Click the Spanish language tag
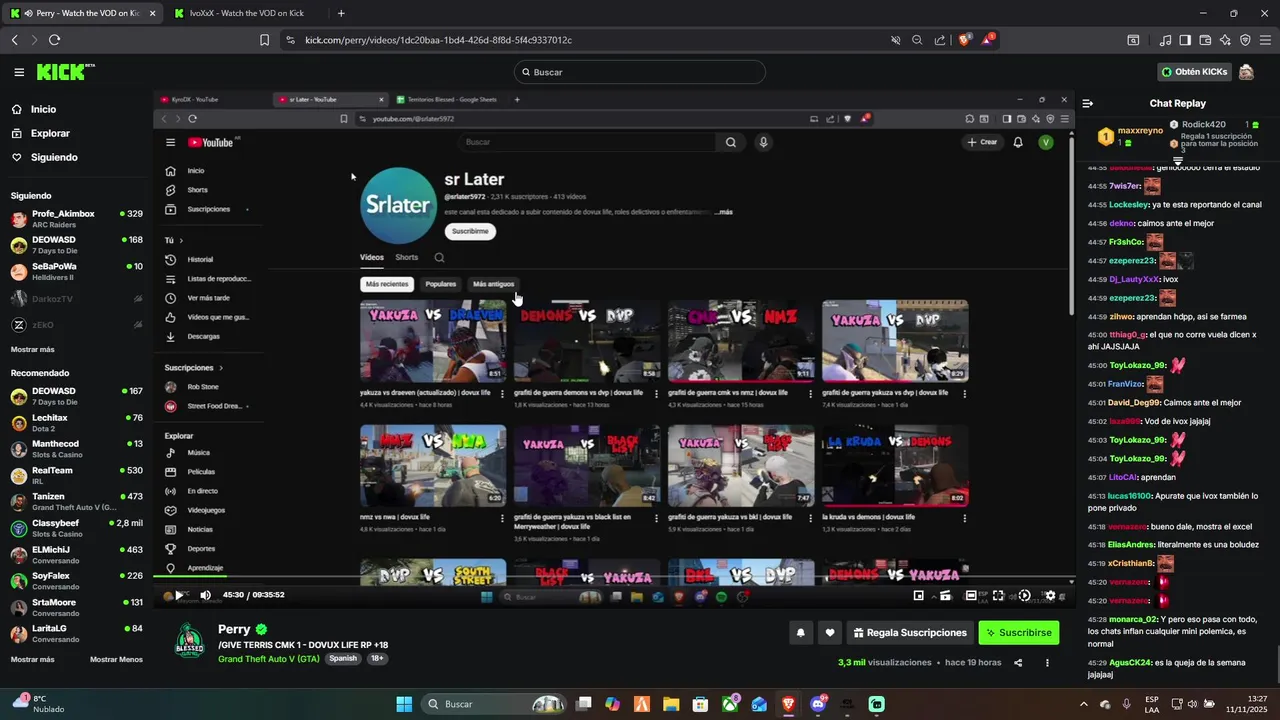The width and height of the screenshot is (1280, 720). 343,659
